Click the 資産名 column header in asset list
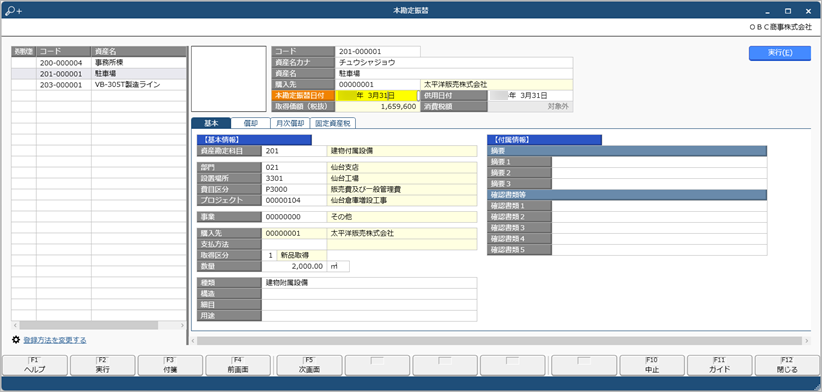This screenshot has width=822, height=392. tap(139, 51)
